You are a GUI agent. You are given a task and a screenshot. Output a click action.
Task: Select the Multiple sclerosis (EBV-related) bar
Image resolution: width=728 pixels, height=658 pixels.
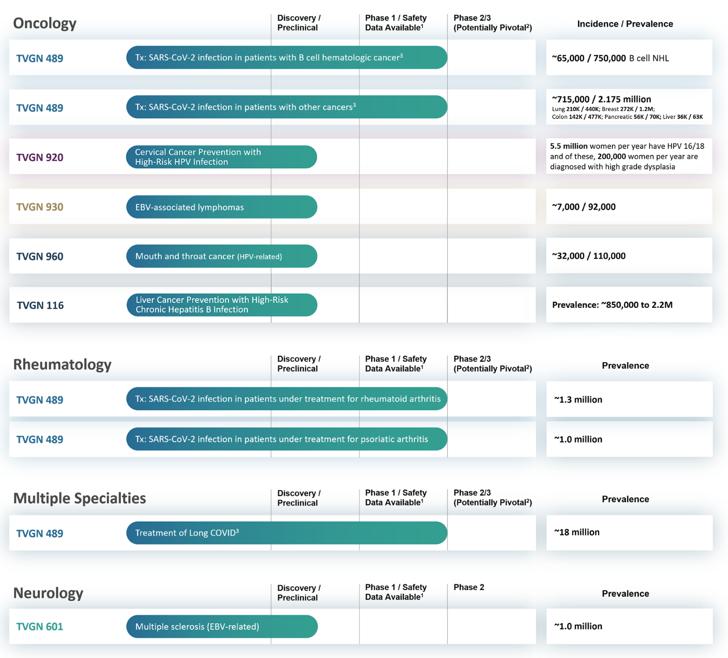pos(221,627)
